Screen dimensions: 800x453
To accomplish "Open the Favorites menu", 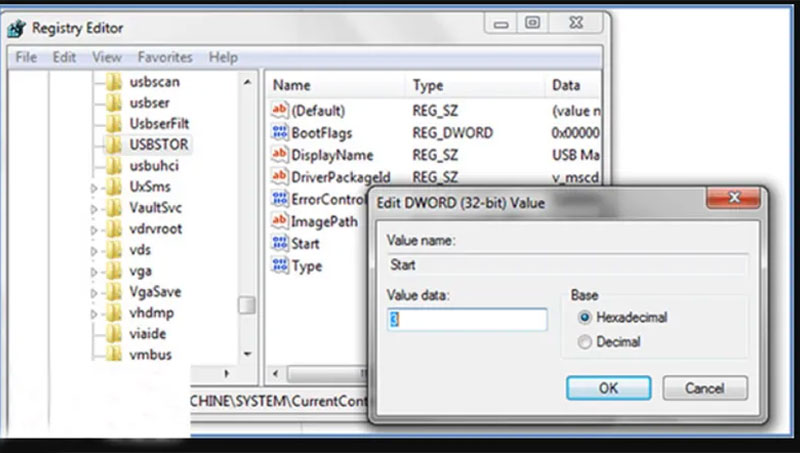I will coord(165,58).
